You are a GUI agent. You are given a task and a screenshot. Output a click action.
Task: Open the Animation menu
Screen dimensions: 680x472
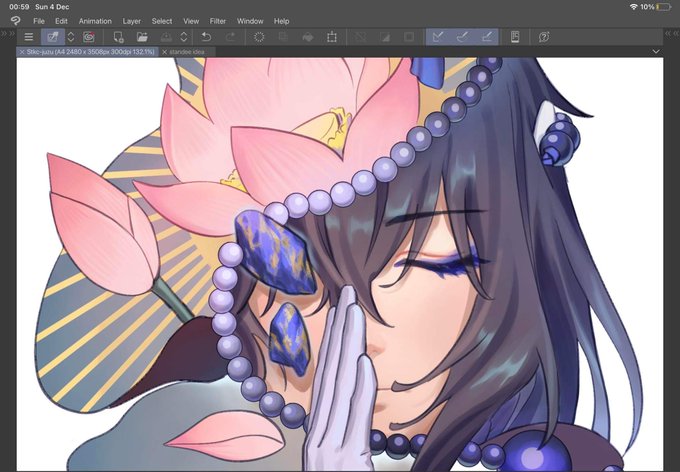point(95,21)
